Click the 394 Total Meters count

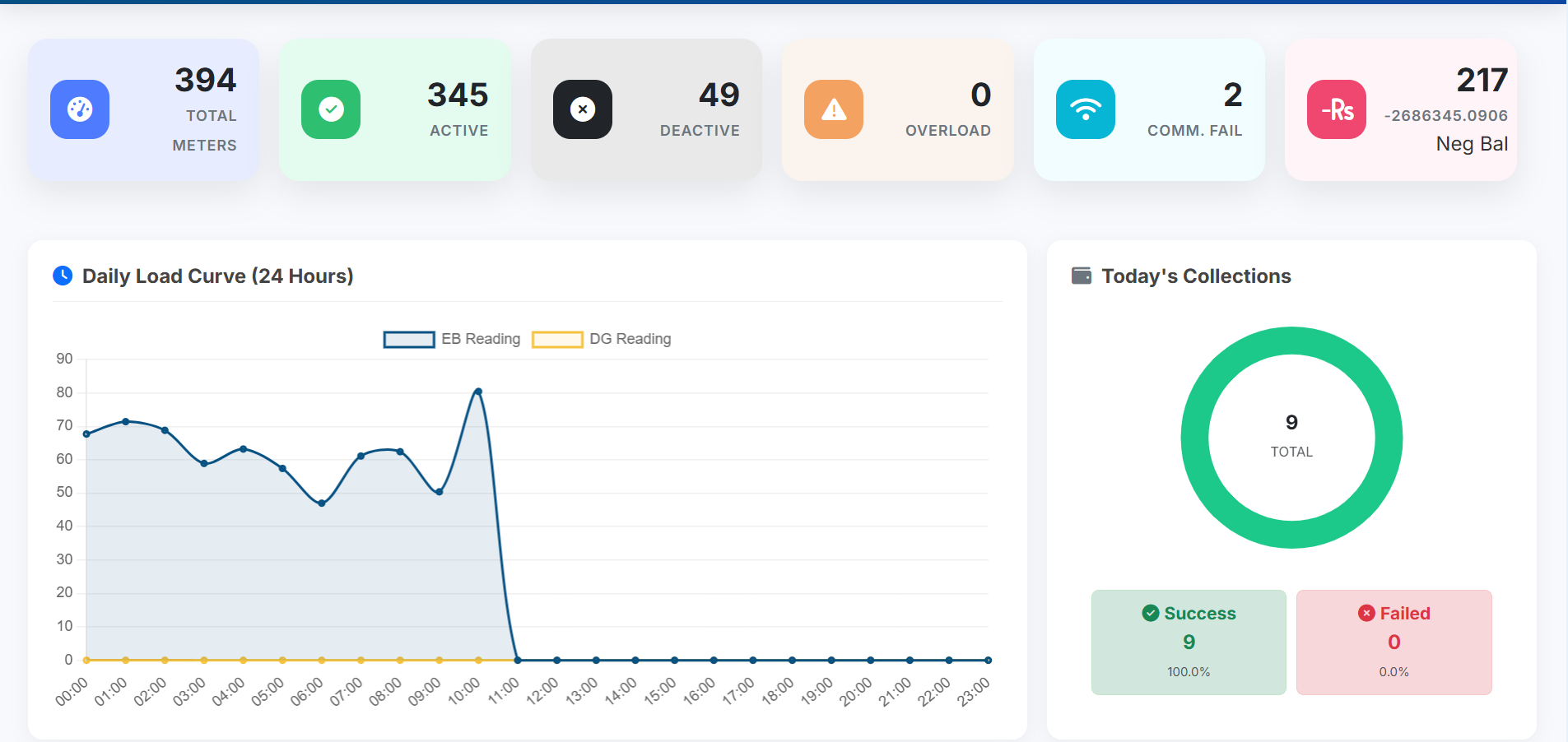205,80
